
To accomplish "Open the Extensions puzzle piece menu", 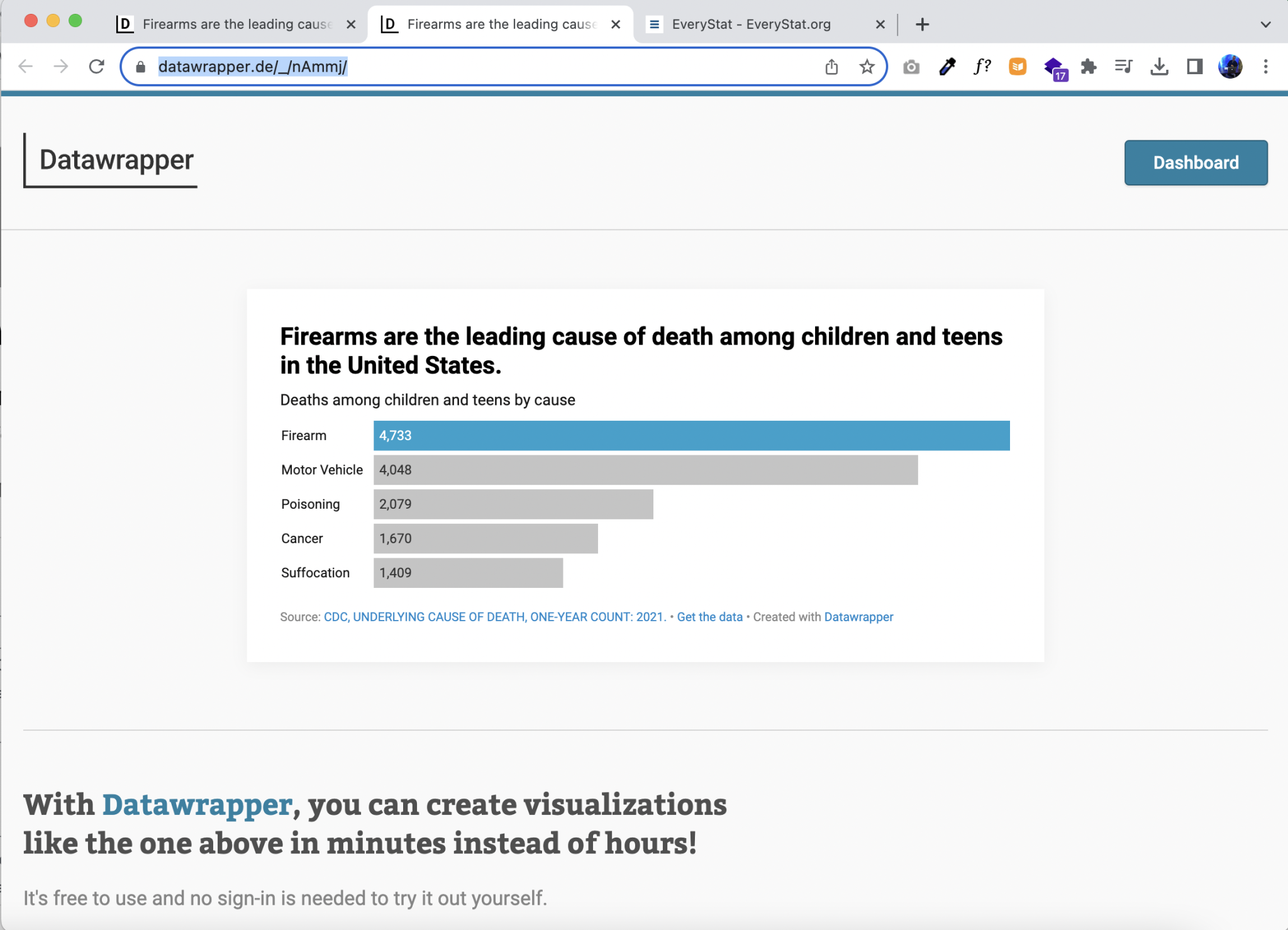I will tap(1089, 67).
